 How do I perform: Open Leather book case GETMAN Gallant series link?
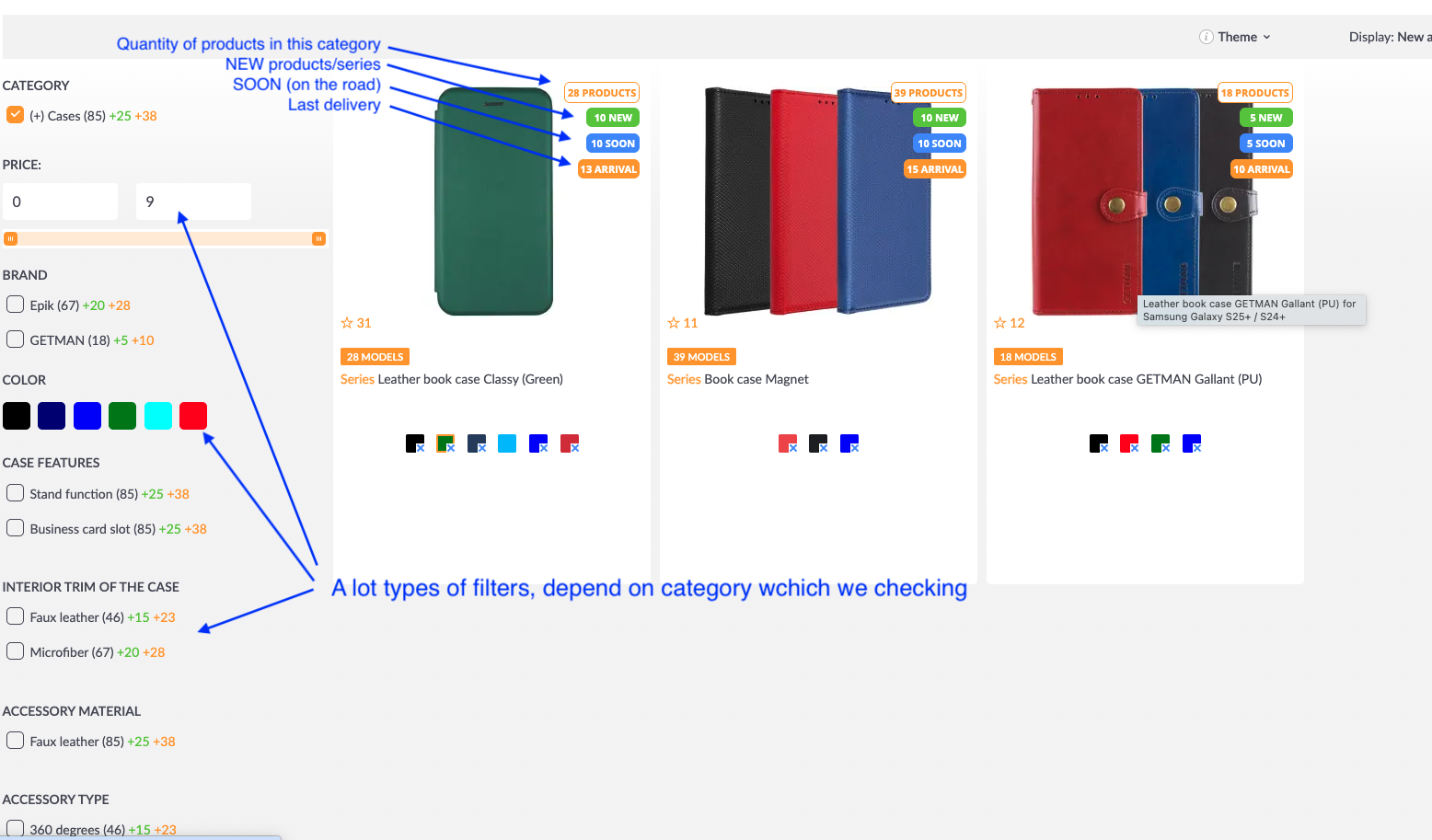tap(1127, 379)
